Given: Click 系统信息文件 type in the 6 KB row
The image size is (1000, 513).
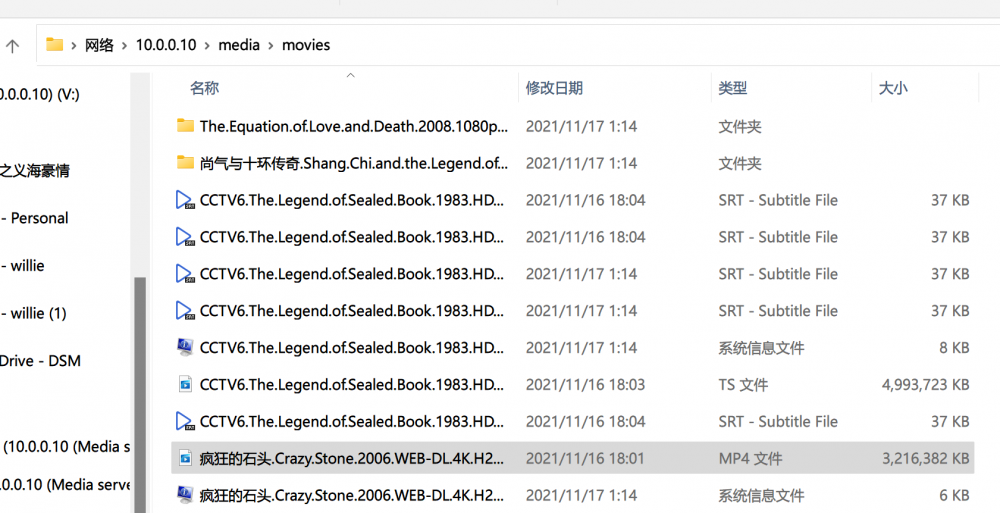Looking at the screenshot, I should point(761,495).
